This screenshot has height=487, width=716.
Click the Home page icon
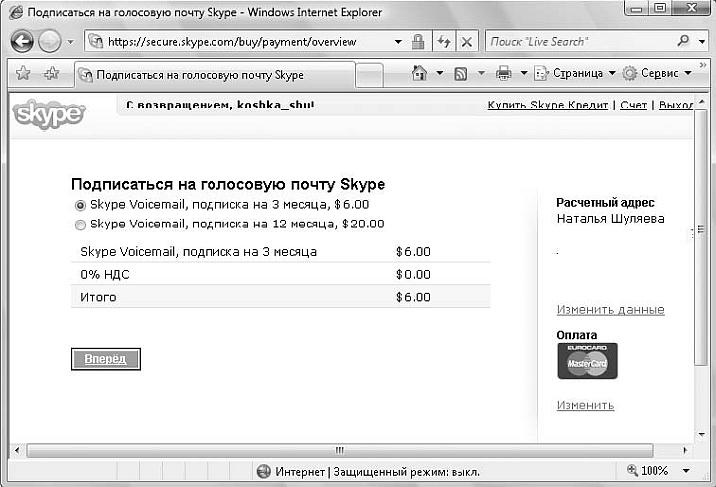pos(420,73)
